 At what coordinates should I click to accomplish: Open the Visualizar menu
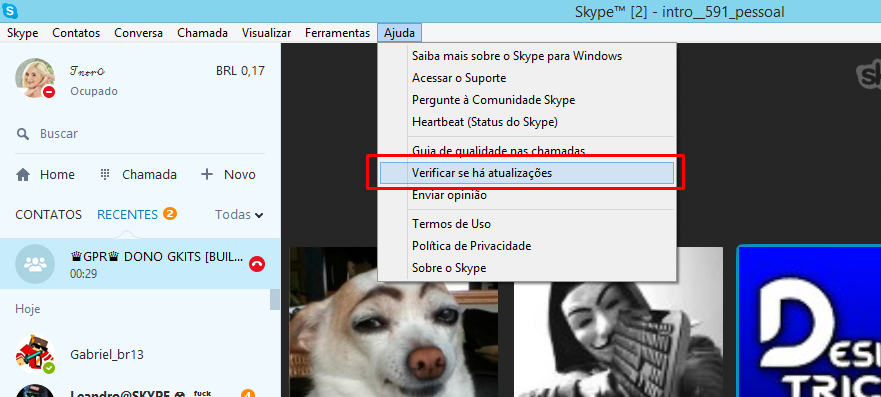266,33
